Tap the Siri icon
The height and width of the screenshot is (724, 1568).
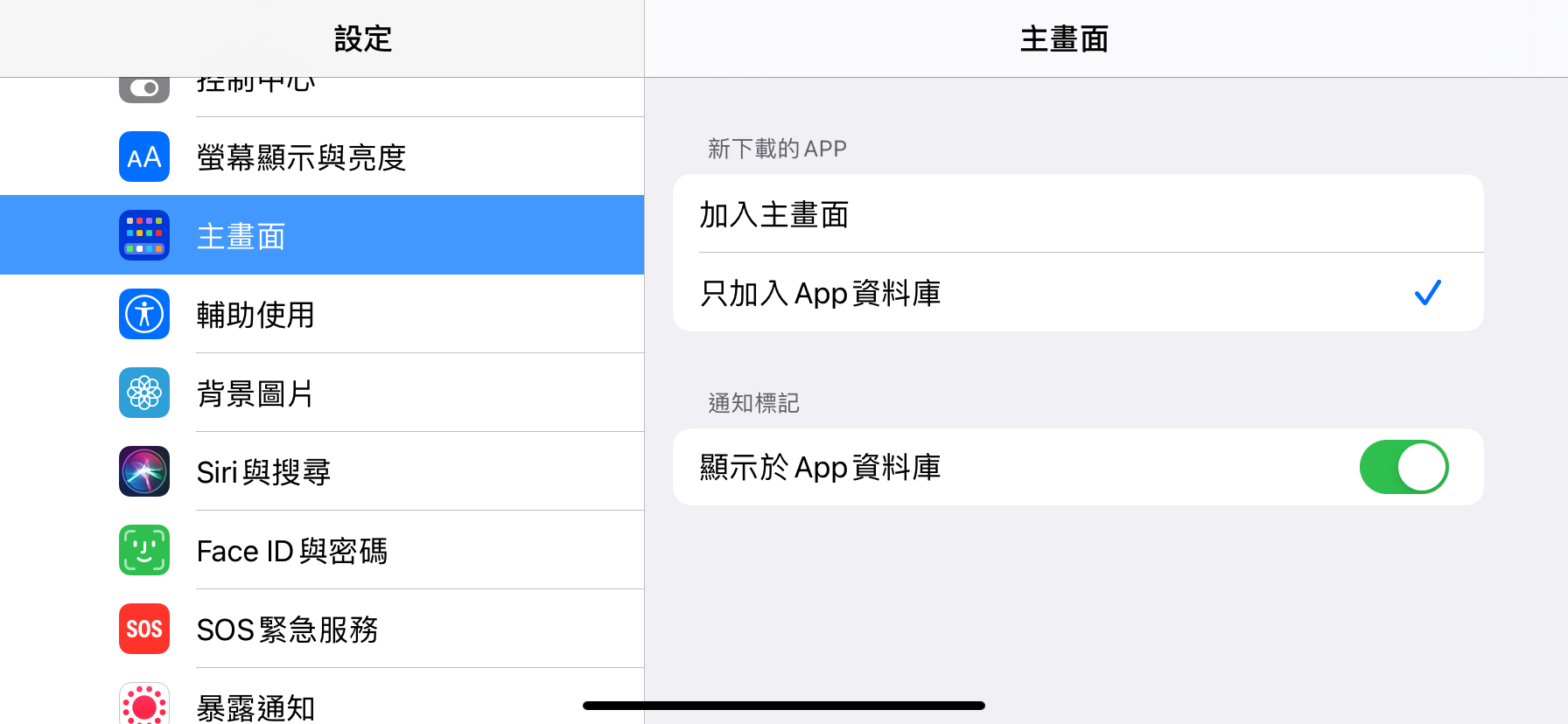(x=144, y=471)
